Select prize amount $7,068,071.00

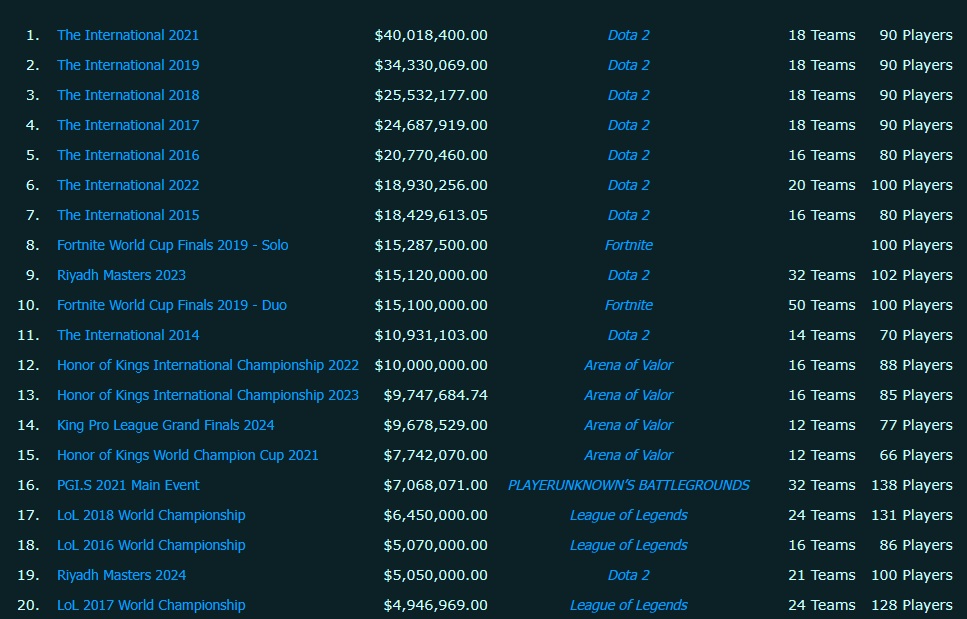click(x=435, y=485)
